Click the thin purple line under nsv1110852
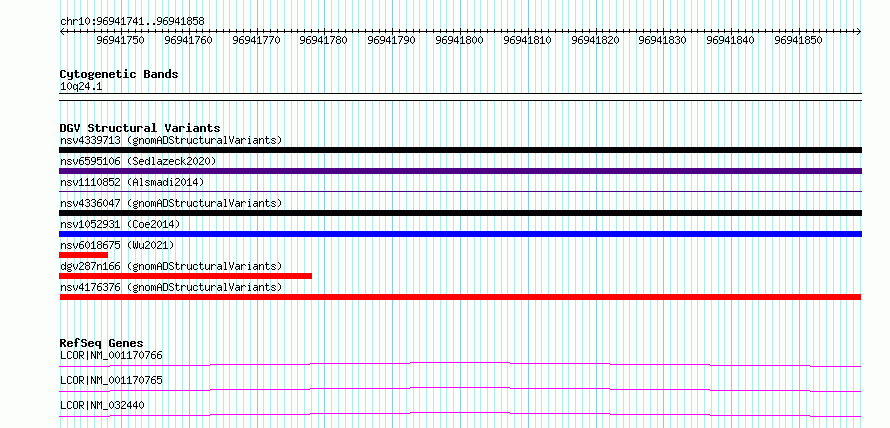890x428 pixels. (460, 192)
